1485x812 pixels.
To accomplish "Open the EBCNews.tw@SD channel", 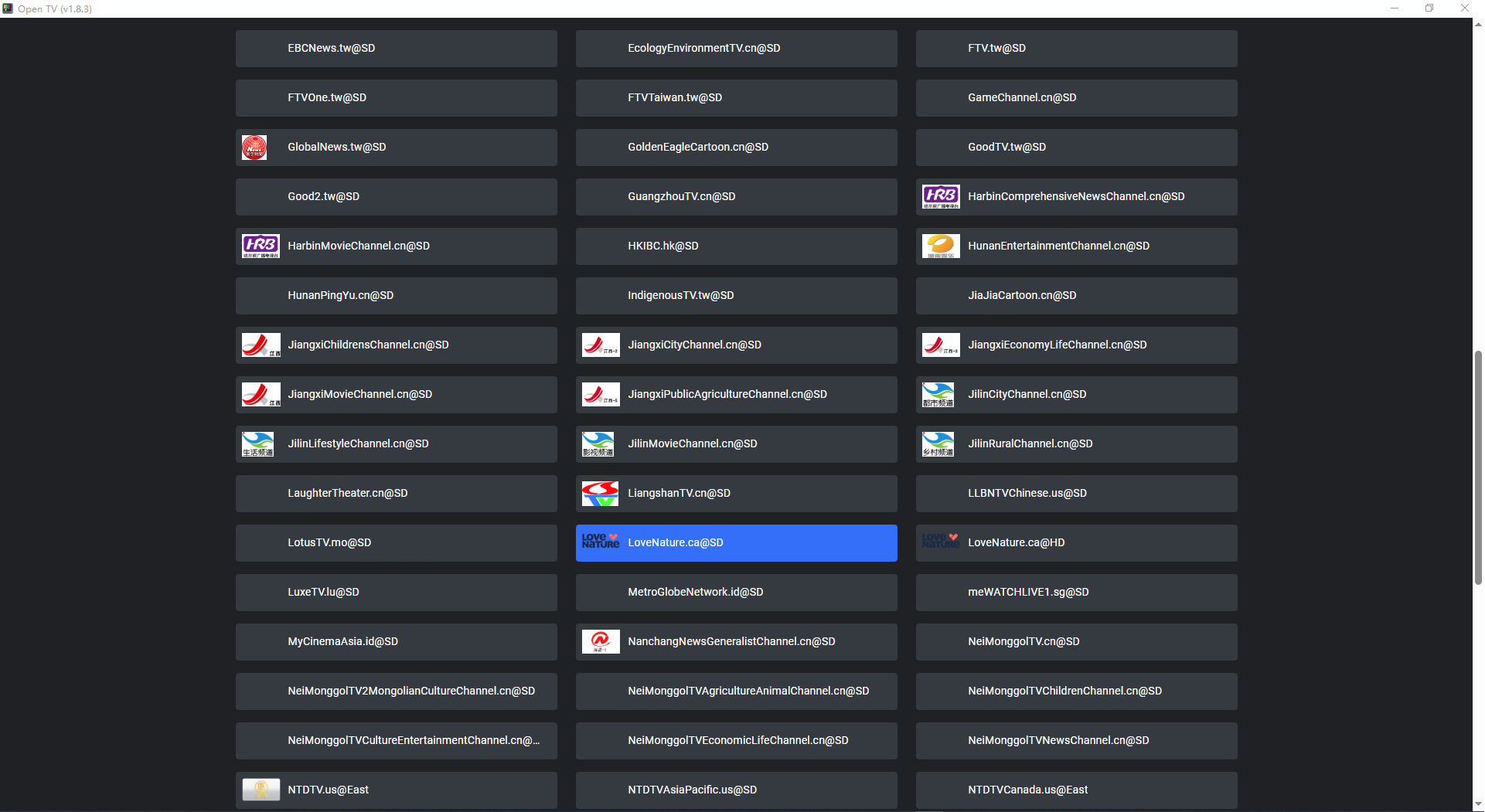I will pos(396,49).
